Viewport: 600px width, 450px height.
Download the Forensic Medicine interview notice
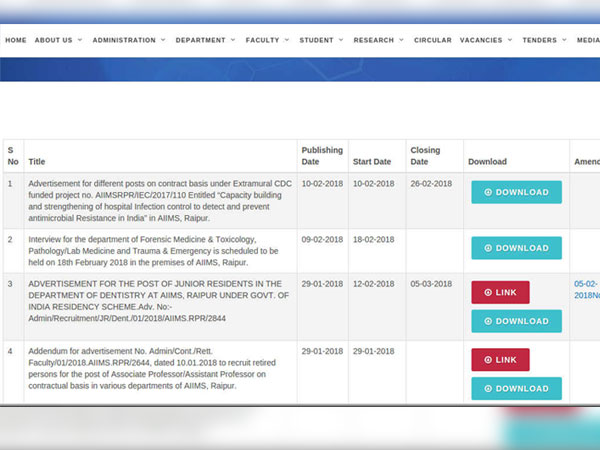(517, 248)
